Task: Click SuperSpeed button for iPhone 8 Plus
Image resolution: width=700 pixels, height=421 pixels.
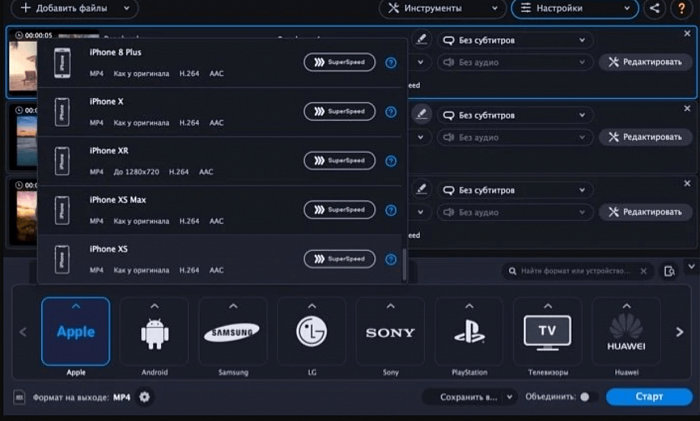Action: [339, 62]
